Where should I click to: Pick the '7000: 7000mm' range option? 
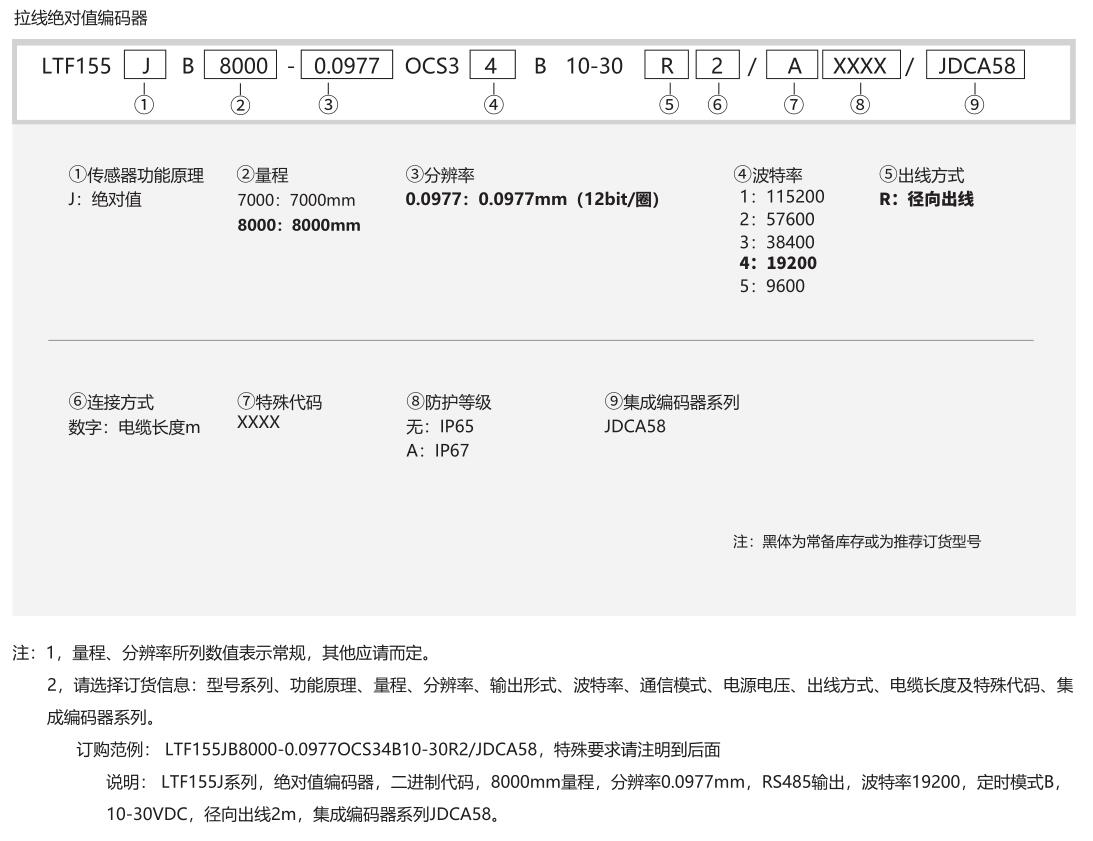click(x=296, y=201)
